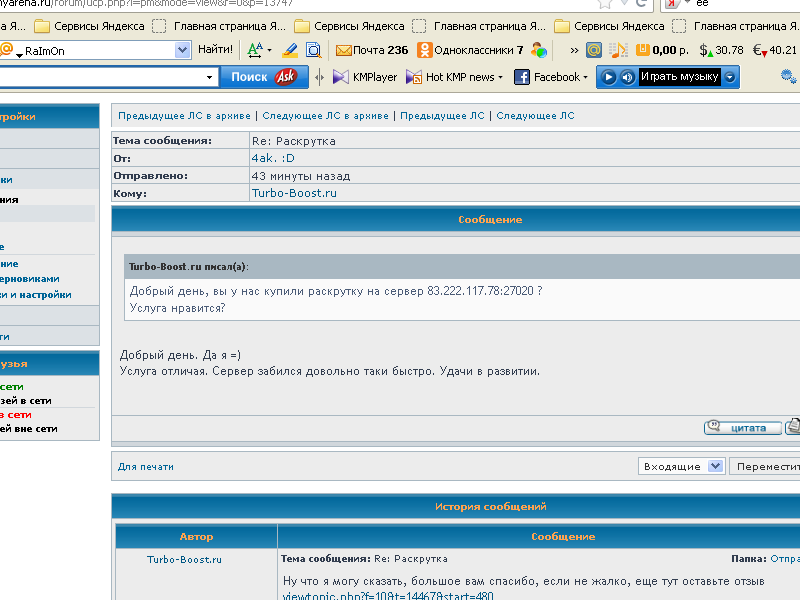The height and width of the screenshot is (600, 800).
Task: Click the История сообщений header
Action: point(490,507)
